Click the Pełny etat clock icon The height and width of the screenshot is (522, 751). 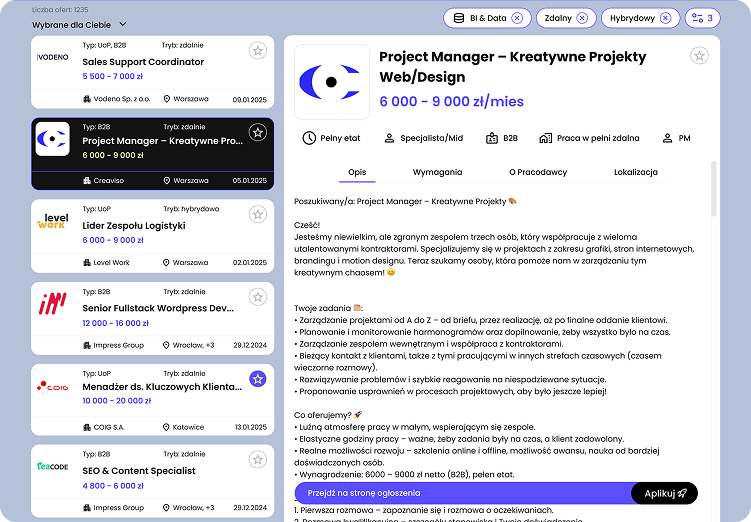click(x=309, y=138)
